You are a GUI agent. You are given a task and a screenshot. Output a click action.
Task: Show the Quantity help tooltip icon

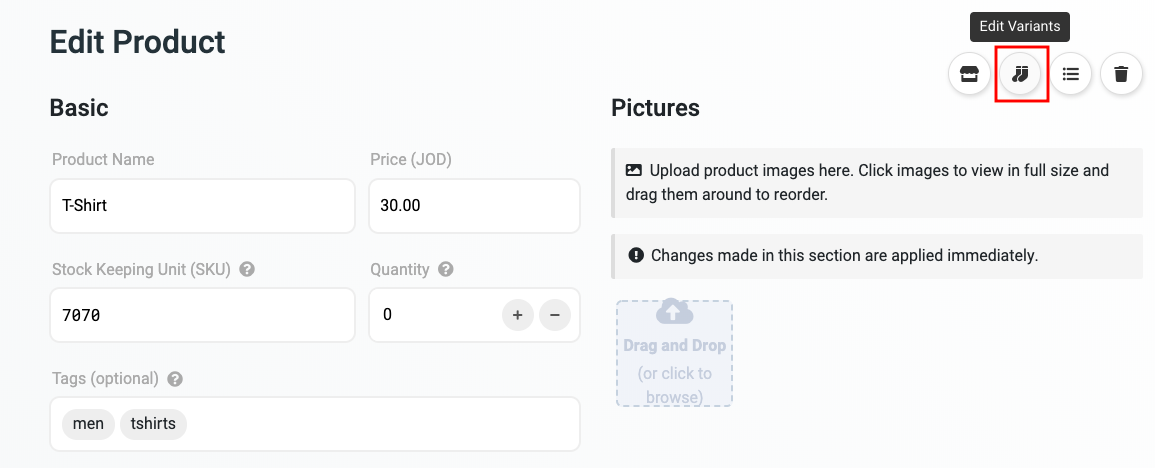446,269
